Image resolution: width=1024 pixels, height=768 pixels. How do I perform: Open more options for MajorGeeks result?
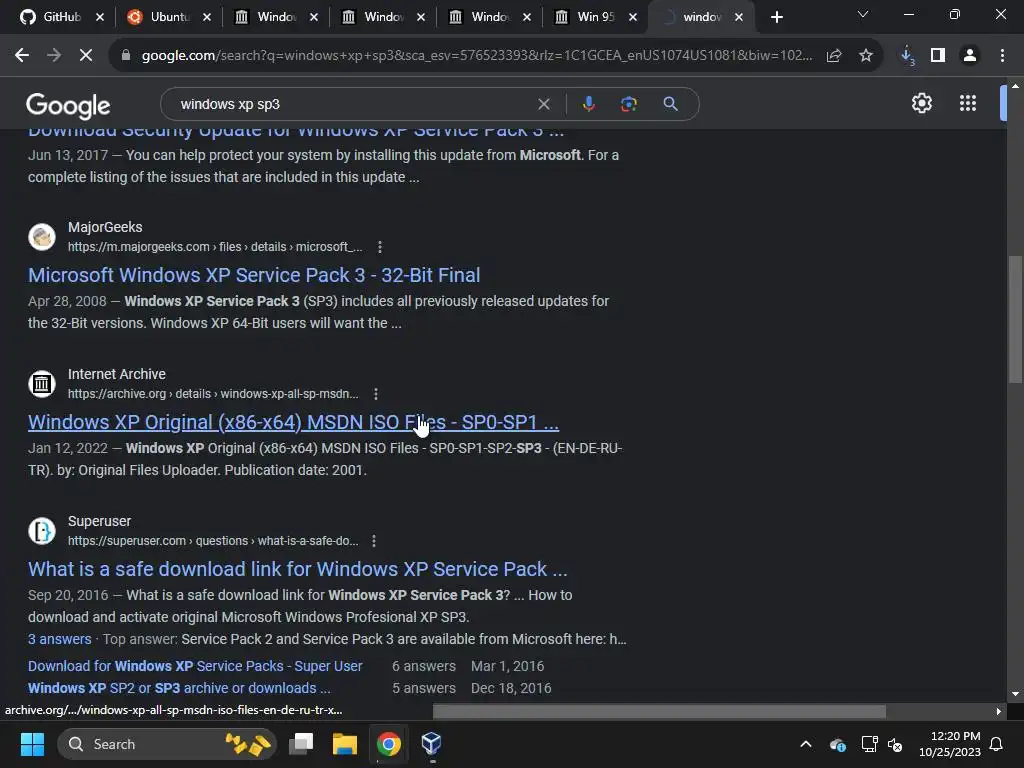(x=379, y=247)
